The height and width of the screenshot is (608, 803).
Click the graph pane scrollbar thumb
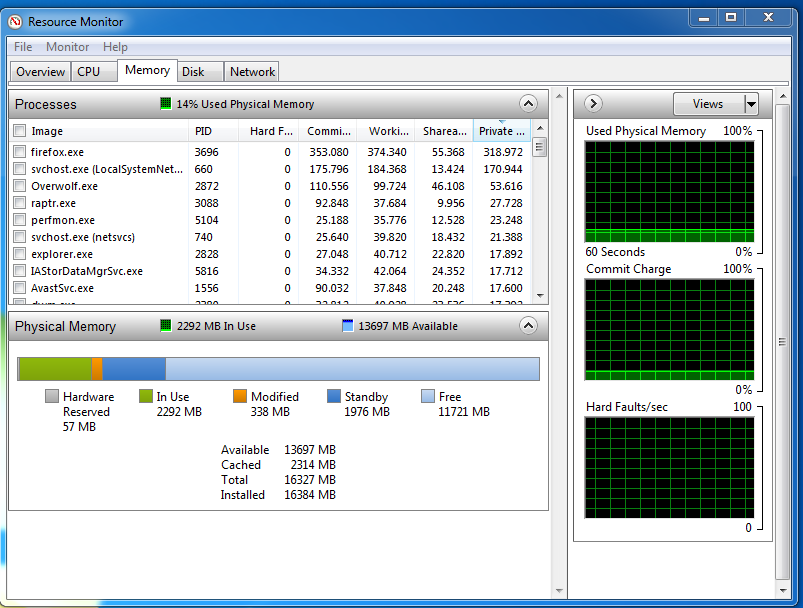[x=782, y=342]
